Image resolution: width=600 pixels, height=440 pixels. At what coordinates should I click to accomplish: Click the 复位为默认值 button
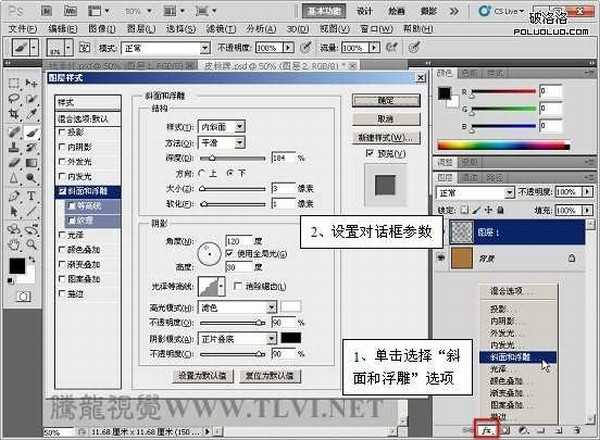[270, 376]
